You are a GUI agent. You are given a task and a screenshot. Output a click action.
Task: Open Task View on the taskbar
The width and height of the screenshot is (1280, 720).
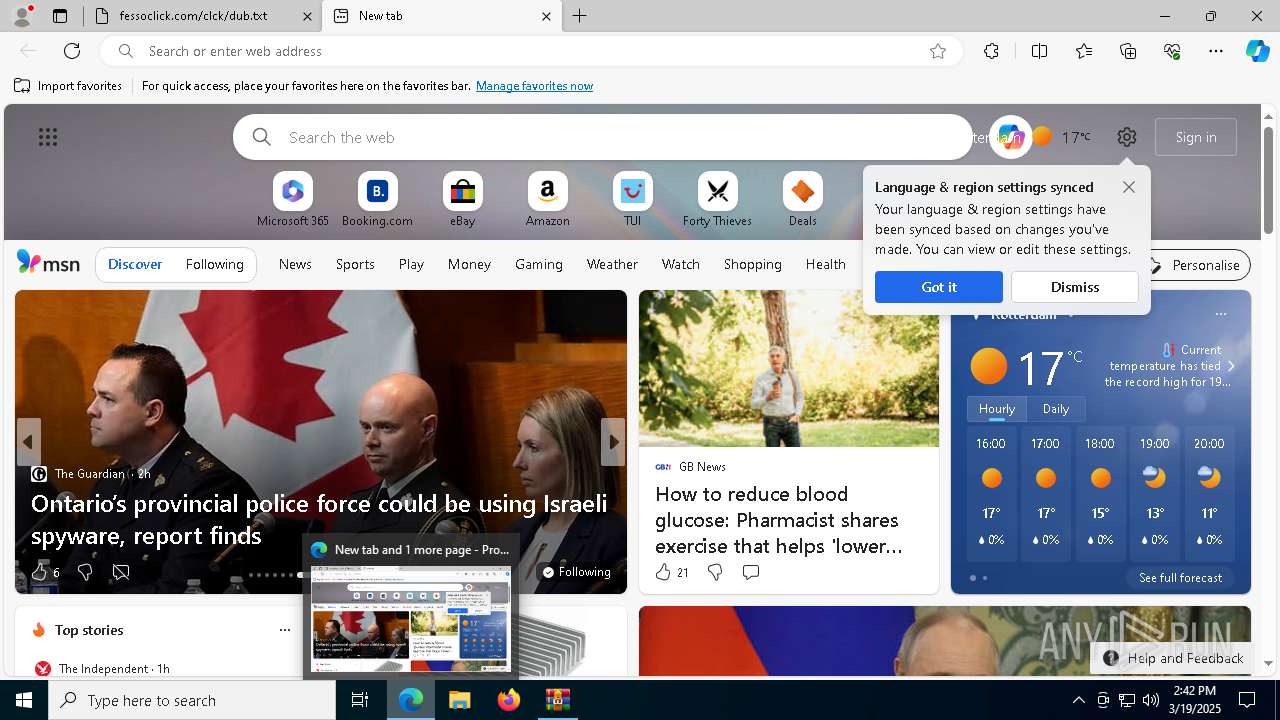(x=360, y=700)
